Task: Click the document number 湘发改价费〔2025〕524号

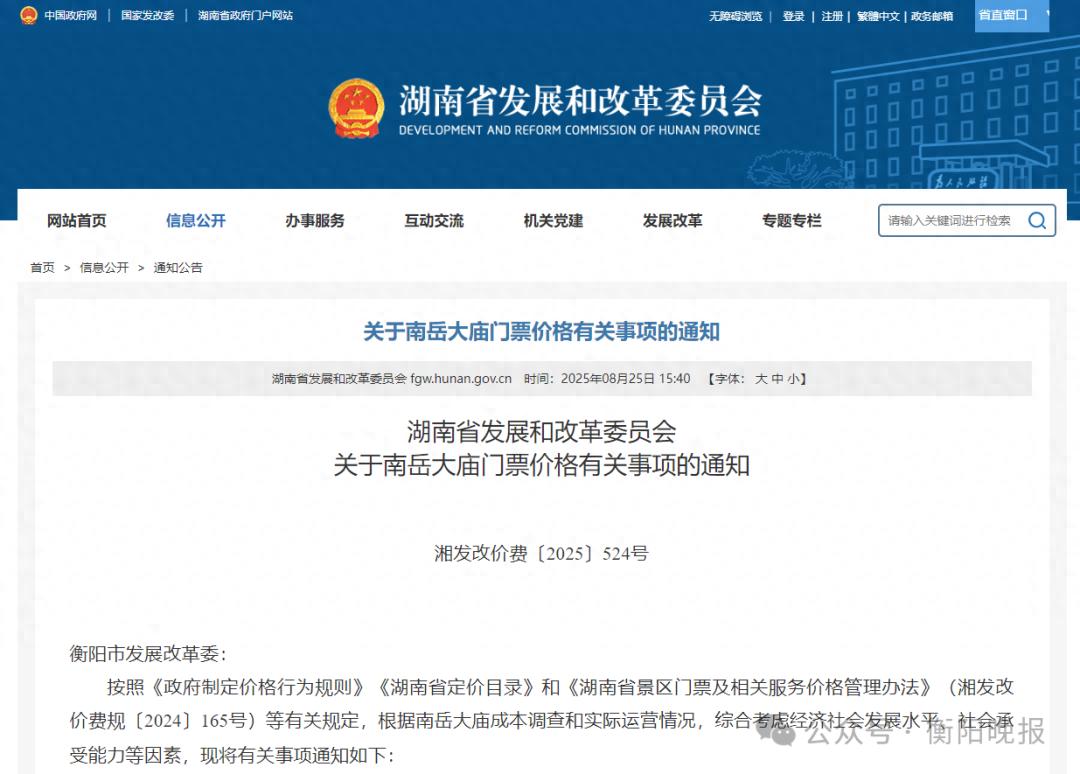Action: tap(541, 554)
